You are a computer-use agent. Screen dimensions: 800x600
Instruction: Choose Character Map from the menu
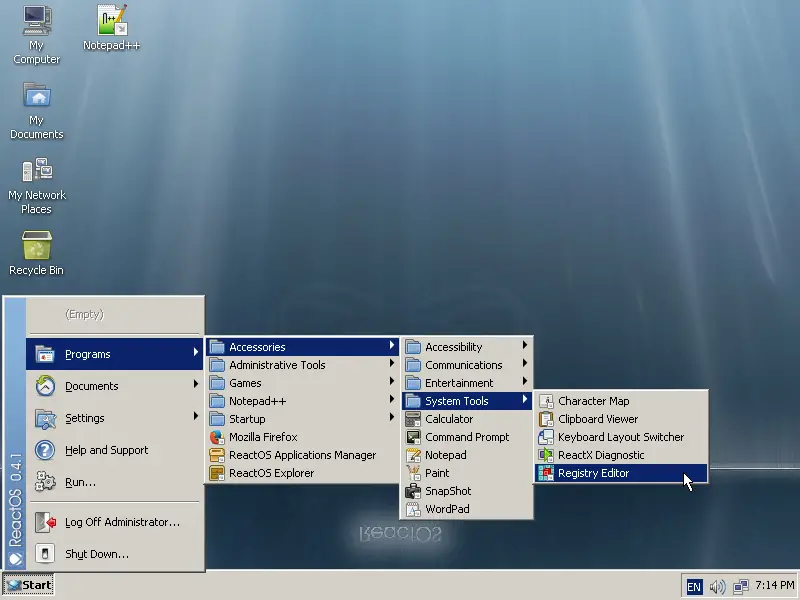pos(621,401)
